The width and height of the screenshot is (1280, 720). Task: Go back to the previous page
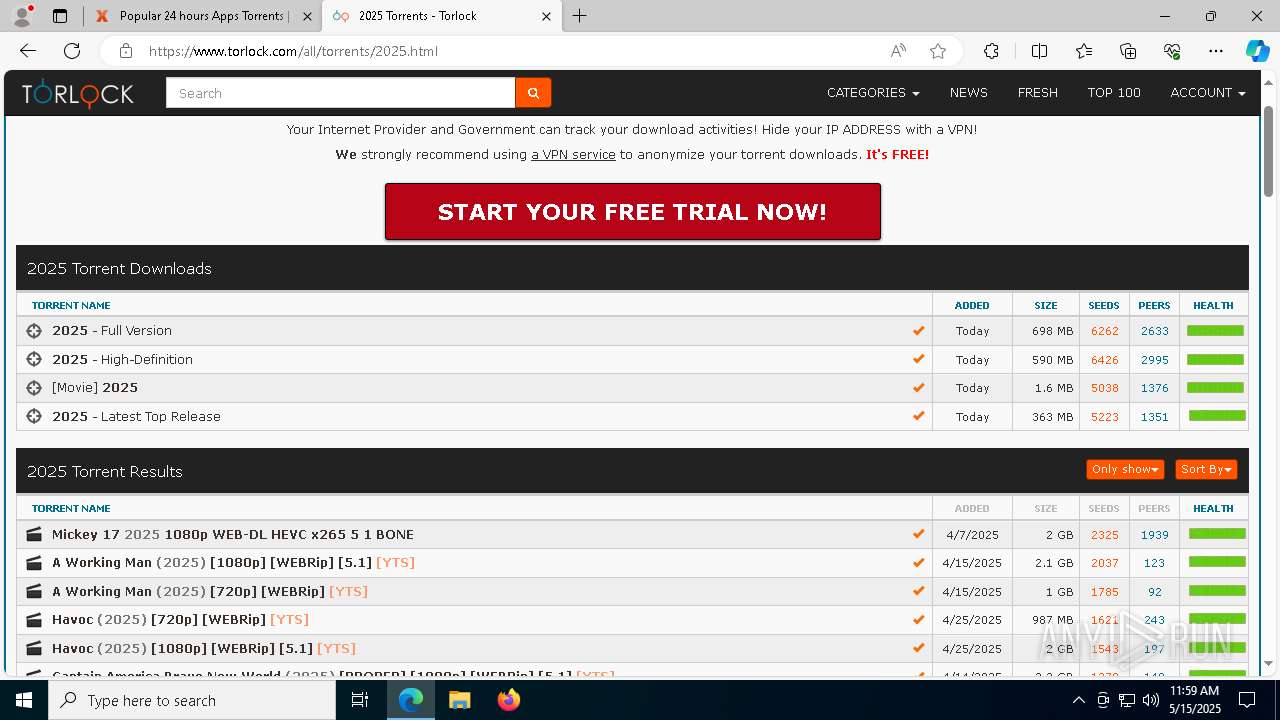(28, 51)
